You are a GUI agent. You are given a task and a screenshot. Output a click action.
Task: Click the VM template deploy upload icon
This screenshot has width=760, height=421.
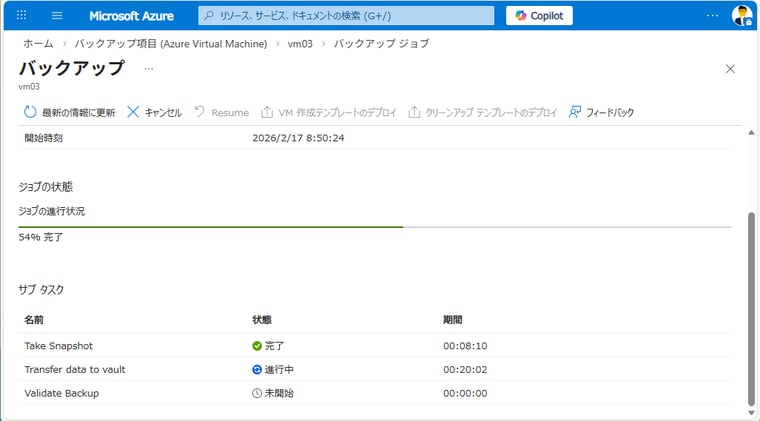[x=267, y=112]
